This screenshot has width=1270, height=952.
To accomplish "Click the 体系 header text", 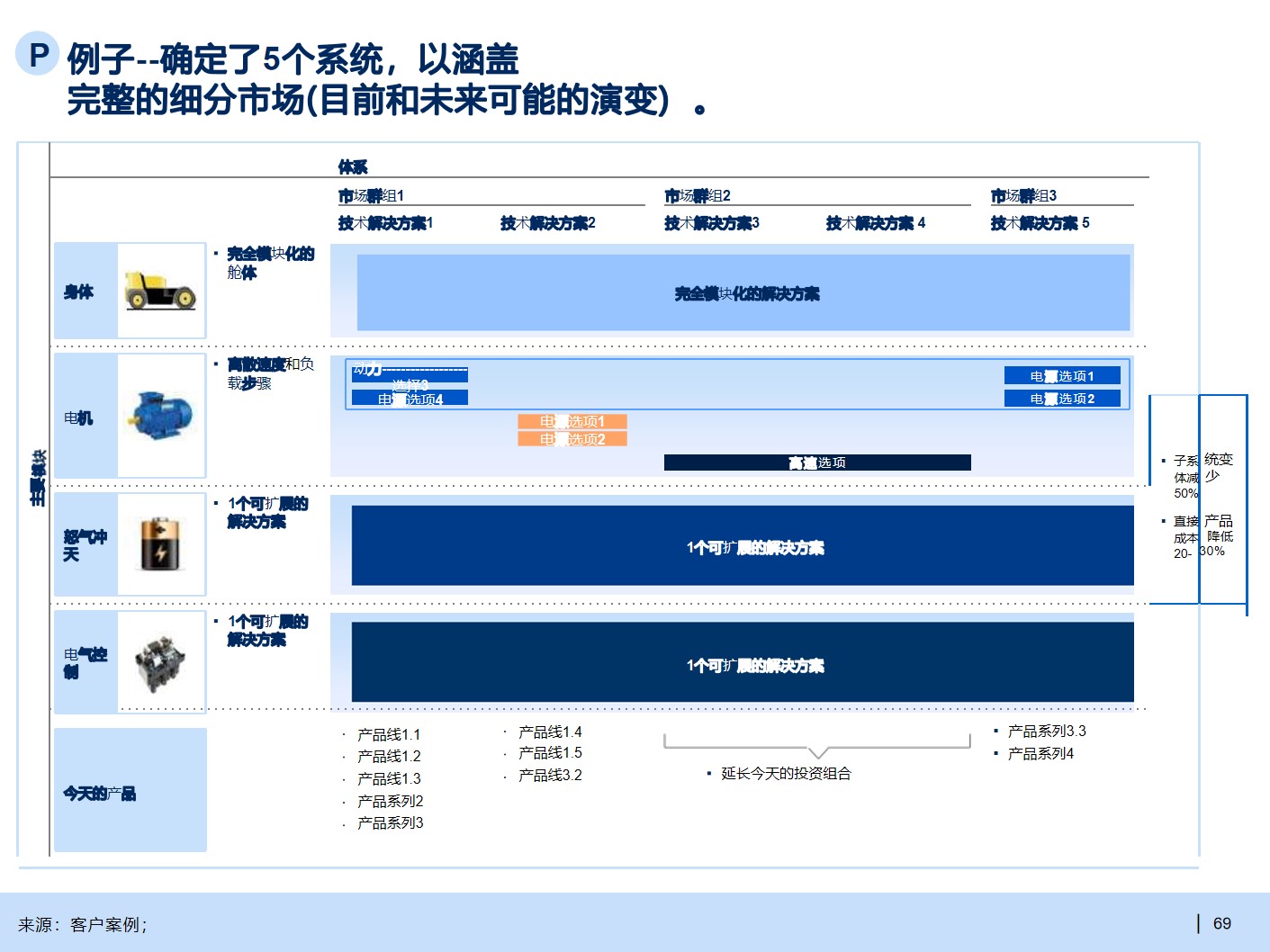I will 353,166.
